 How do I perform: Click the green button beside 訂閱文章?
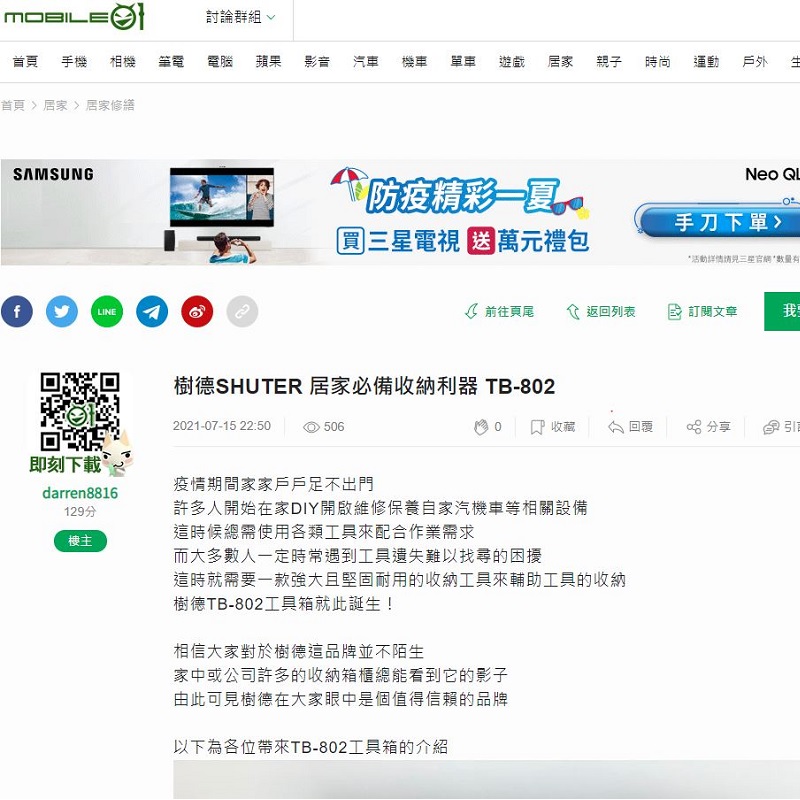pyautogui.click(x=782, y=311)
